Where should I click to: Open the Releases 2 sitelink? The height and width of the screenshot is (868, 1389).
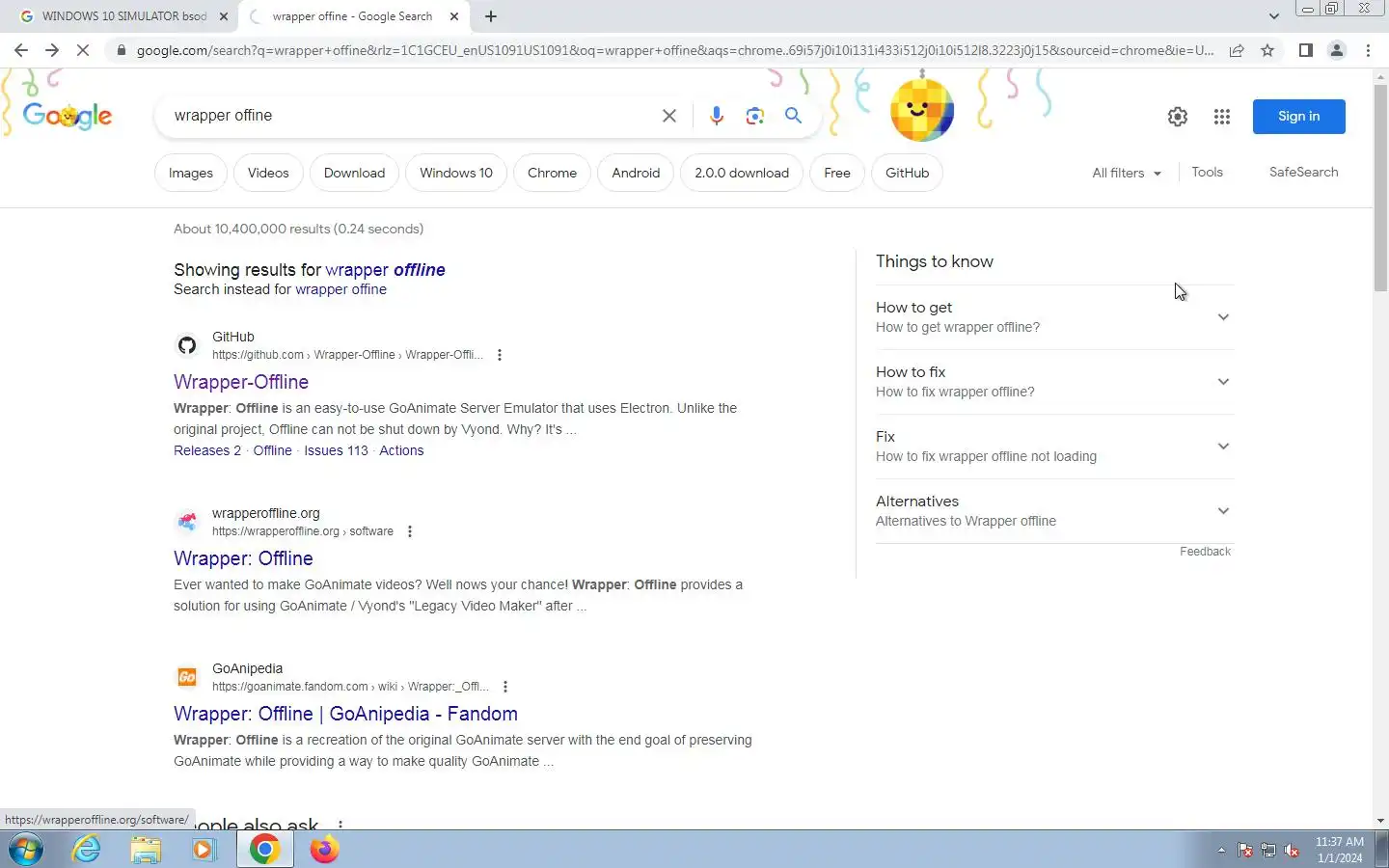point(207,450)
